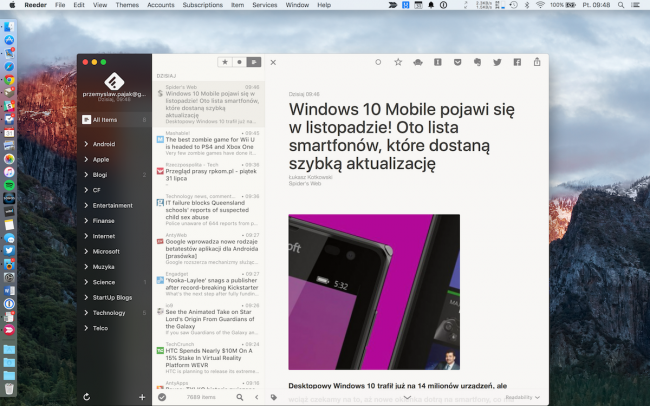Screen dimensions: 650x406
Task: Open Spotlight search in the menu bar
Action: pos(621,5)
